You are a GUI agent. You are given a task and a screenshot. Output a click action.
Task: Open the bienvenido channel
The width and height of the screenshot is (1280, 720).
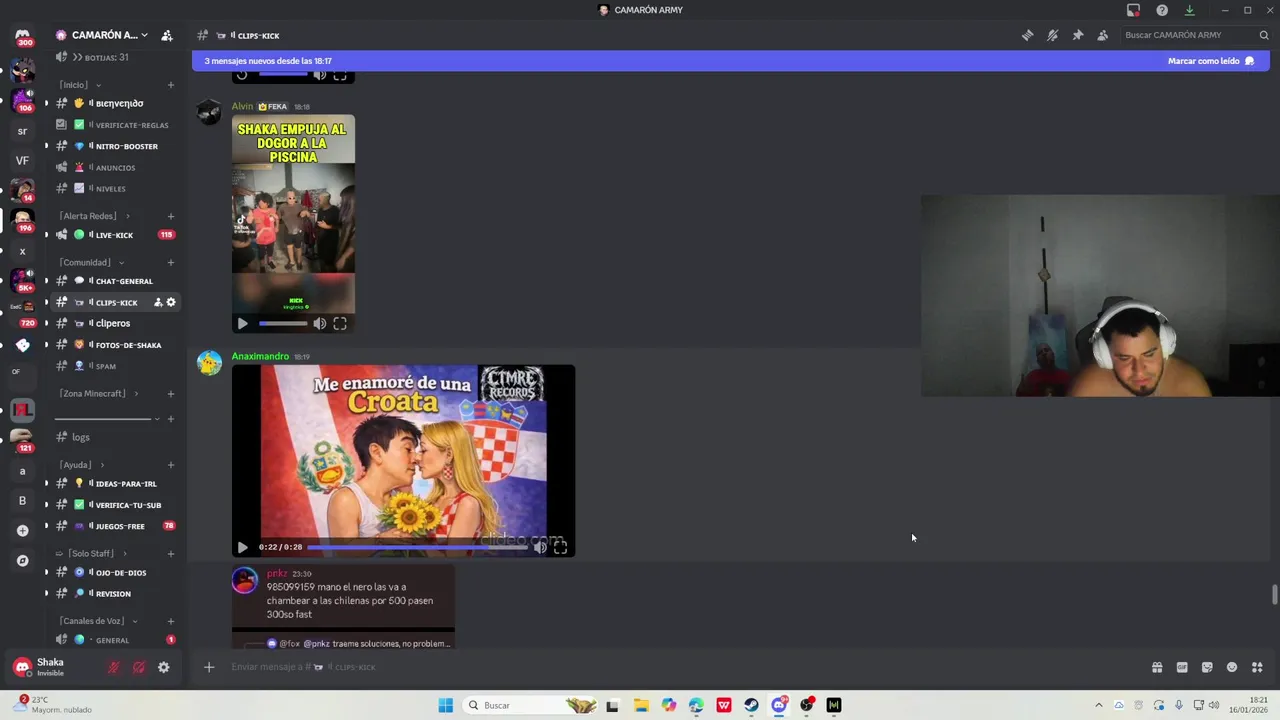tap(115, 103)
